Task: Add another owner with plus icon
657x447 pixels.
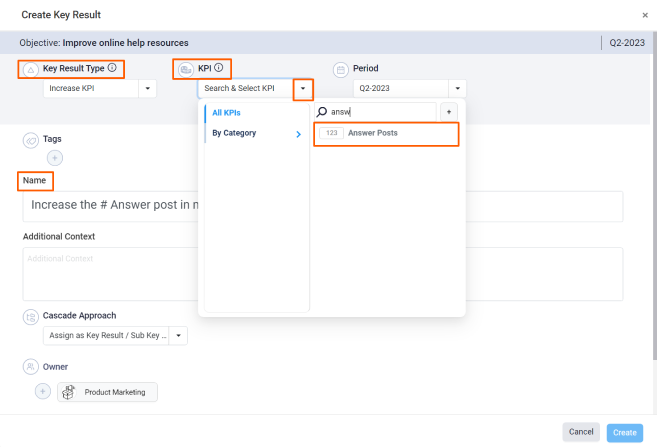Action: point(43,391)
